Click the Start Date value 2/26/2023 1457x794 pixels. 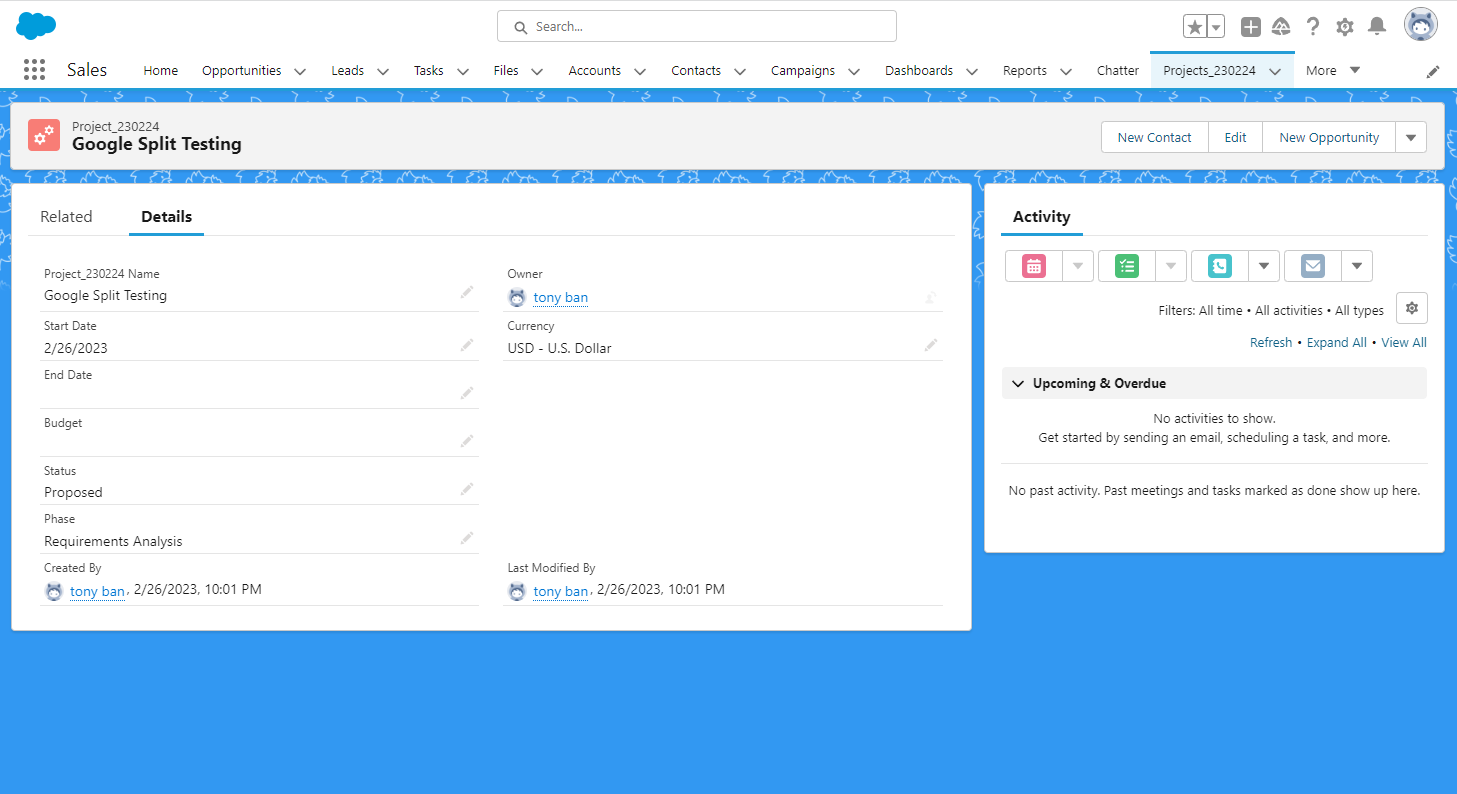click(x=76, y=348)
